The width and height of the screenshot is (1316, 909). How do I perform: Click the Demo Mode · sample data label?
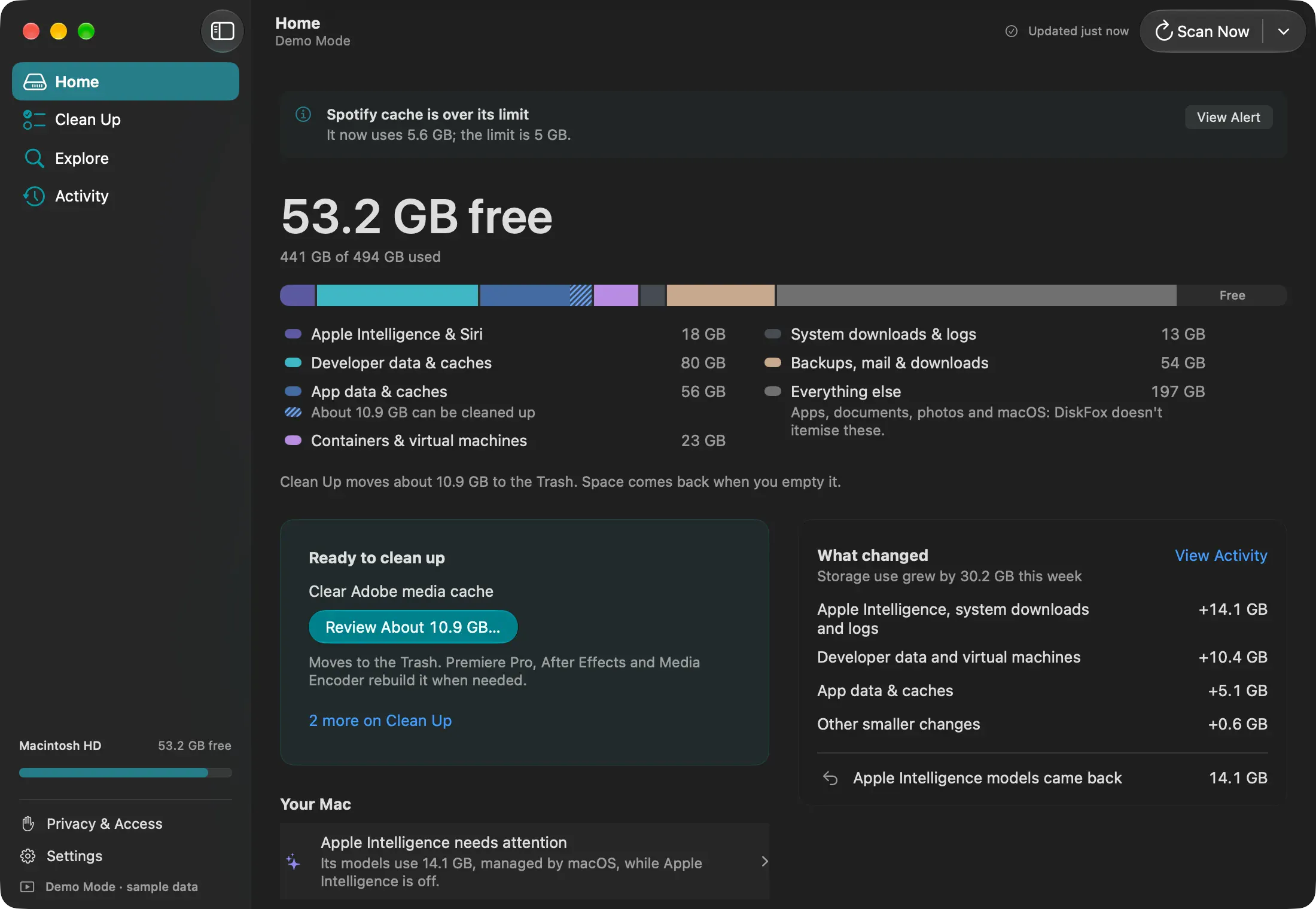[x=121, y=887]
